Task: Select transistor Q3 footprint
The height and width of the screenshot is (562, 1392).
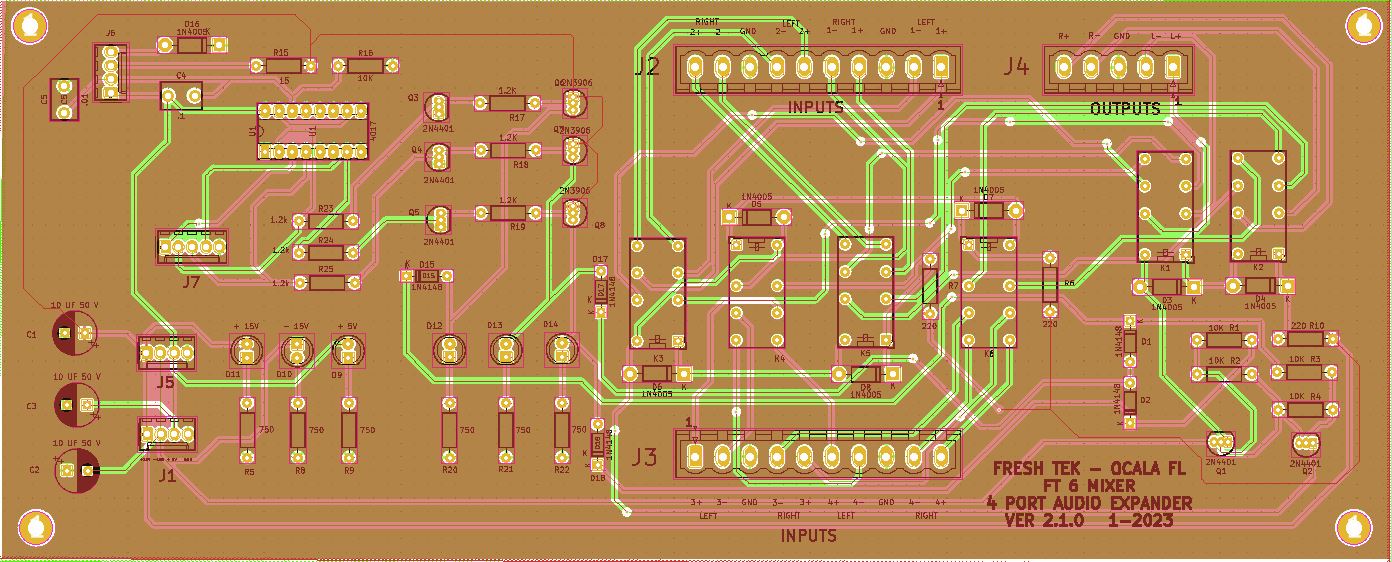Action: pyautogui.click(x=437, y=106)
